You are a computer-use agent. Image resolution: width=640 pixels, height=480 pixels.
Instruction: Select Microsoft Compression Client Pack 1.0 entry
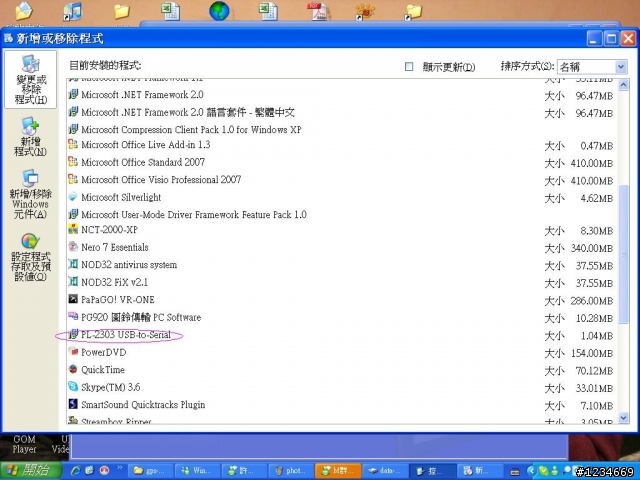[191, 130]
